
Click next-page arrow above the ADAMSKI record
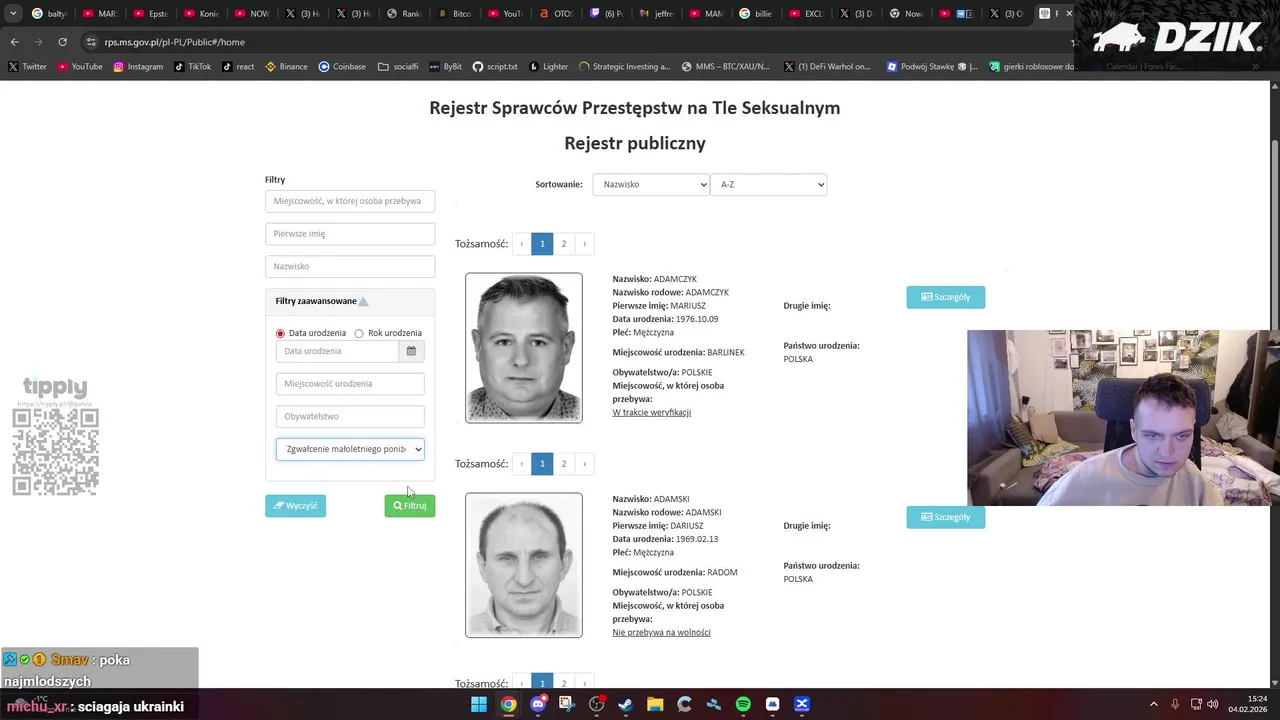coord(585,464)
